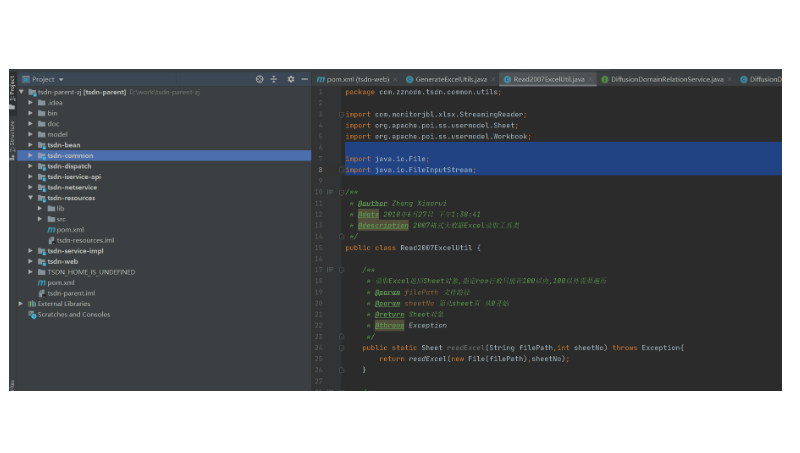Click 'Read2007ExcelUtil' class name in code

[436, 248]
